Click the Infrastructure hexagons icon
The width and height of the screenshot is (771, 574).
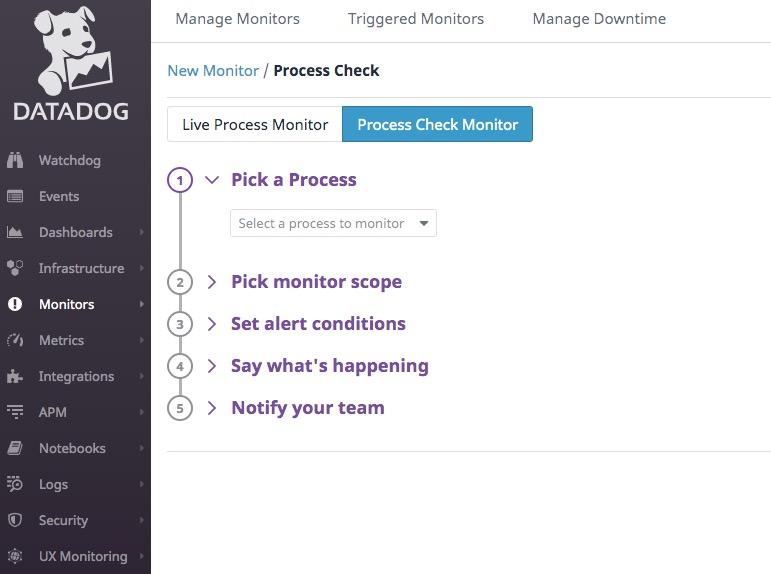click(15, 268)
